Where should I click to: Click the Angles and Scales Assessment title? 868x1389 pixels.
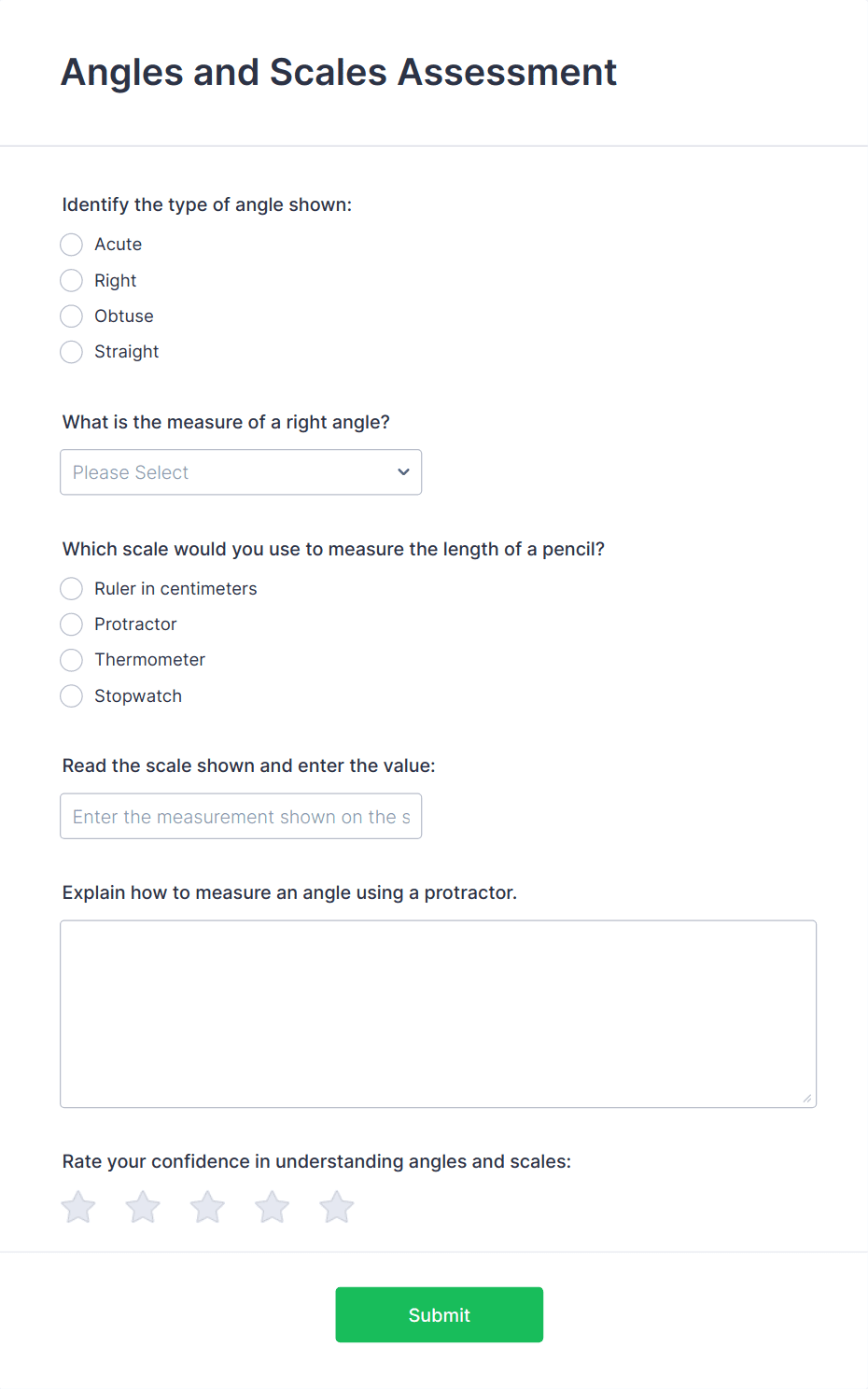(339, 73)
